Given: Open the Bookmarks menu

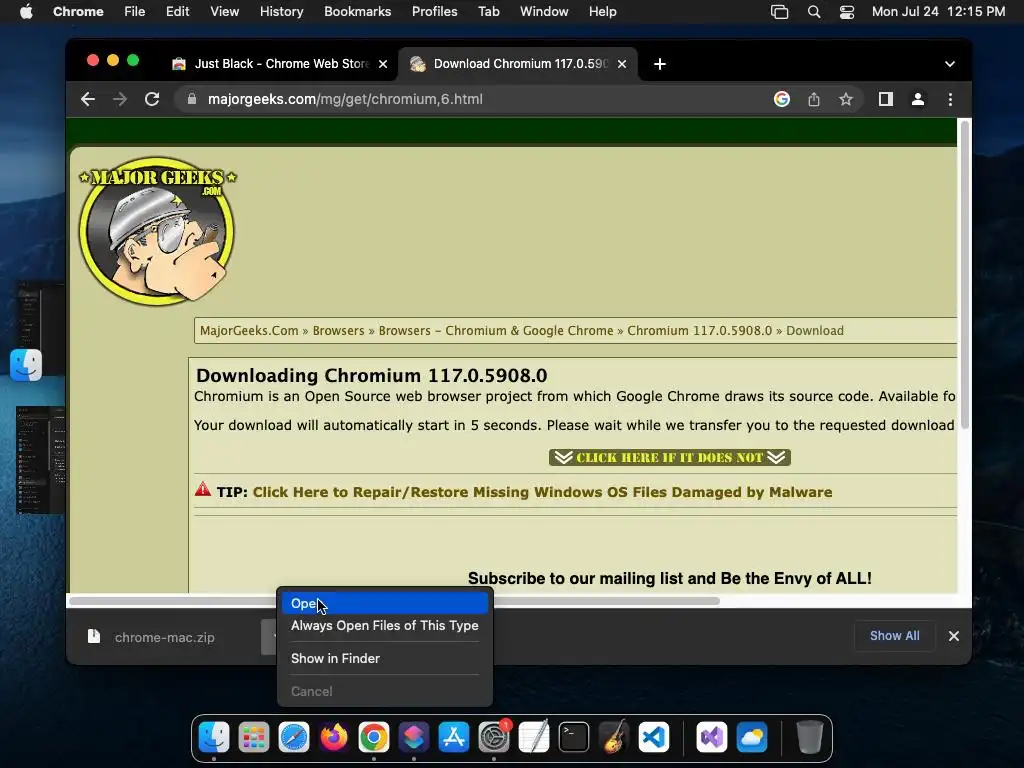Looking at the screenshot, I should point(357,12).
